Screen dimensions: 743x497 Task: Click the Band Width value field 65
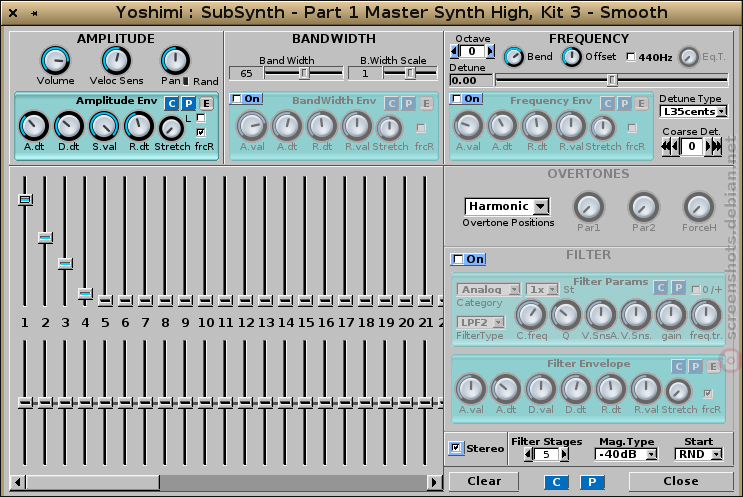pyautogui.click(x=245, y=73)
